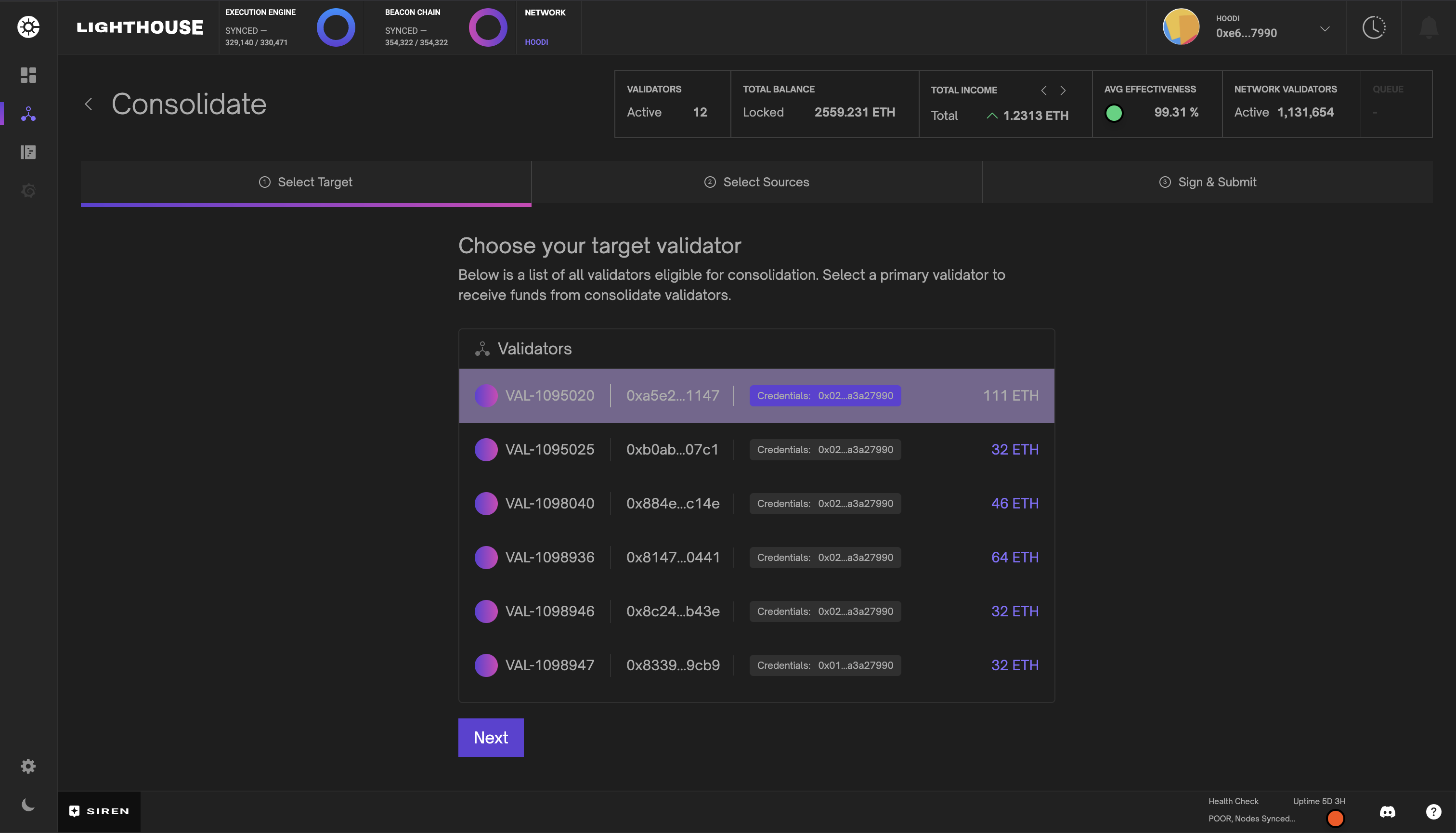
Task: Click the Siren logo button
Action: (99, 811)
